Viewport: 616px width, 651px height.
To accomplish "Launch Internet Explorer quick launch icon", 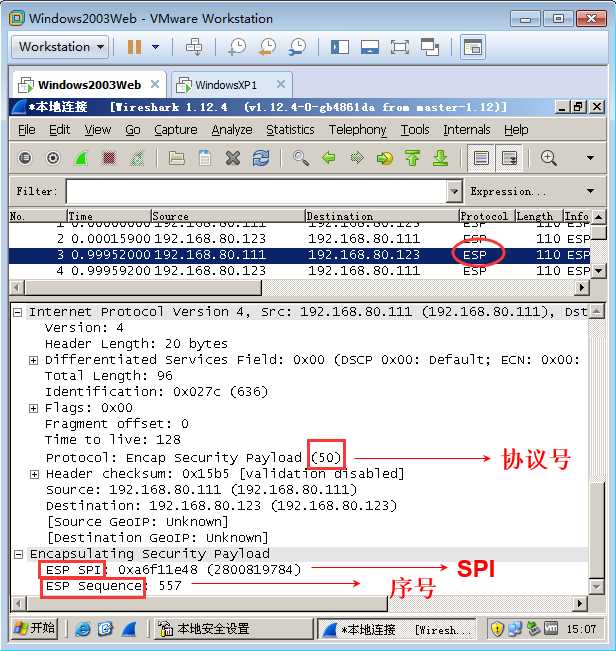I will (83, 629).
